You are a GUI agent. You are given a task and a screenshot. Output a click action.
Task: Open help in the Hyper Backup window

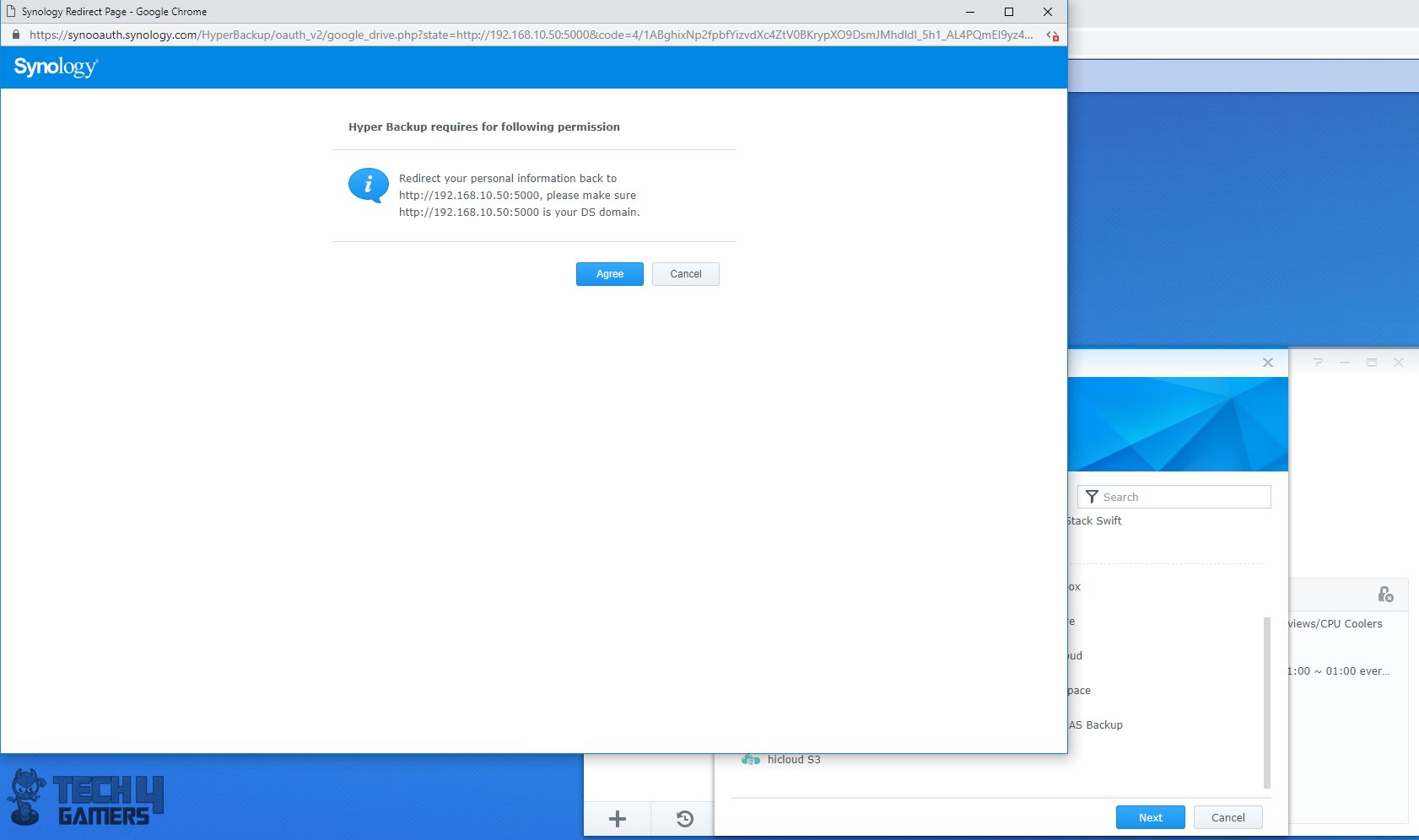(1318, 363)
